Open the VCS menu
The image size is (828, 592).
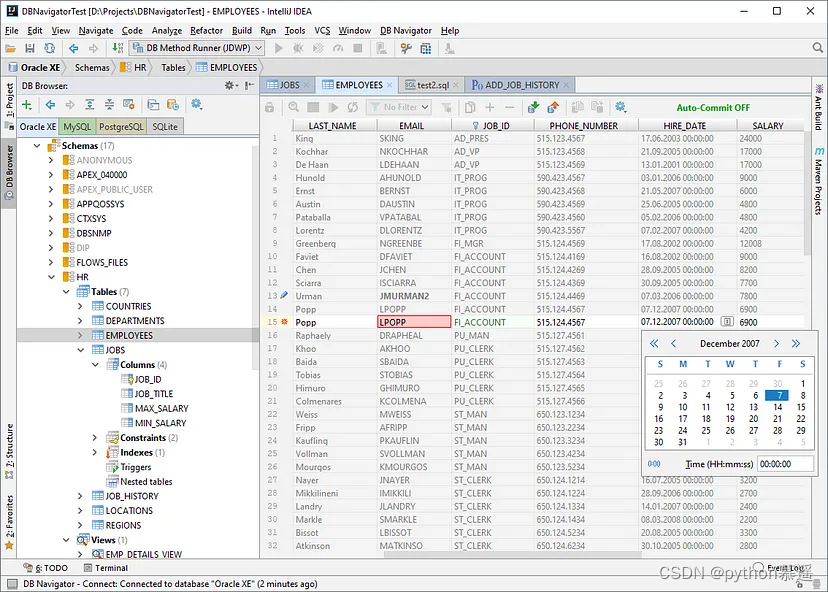(x=322, y=31)
